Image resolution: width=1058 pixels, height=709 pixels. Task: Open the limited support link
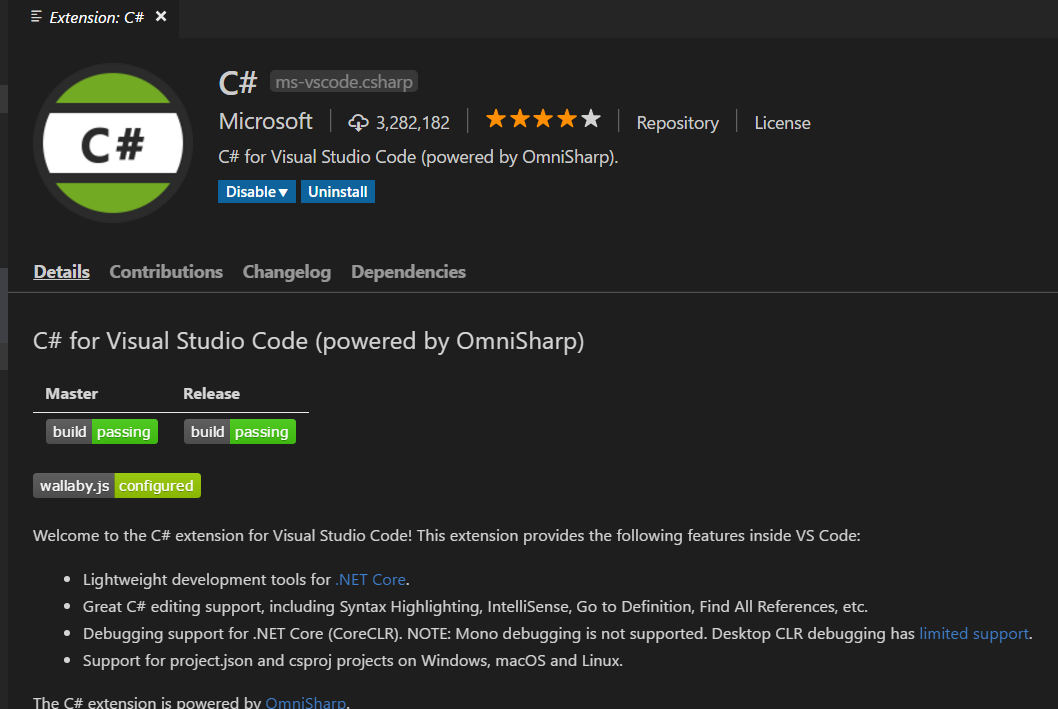click(973, 633)
